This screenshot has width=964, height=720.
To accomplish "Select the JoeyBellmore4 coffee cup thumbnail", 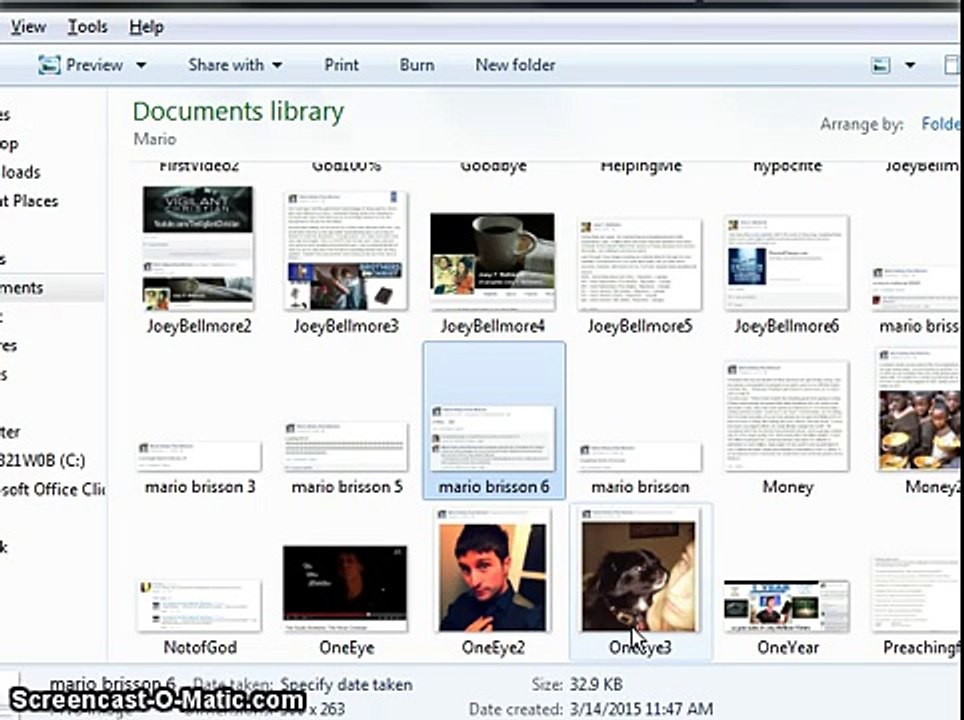I will pos(492,261).
